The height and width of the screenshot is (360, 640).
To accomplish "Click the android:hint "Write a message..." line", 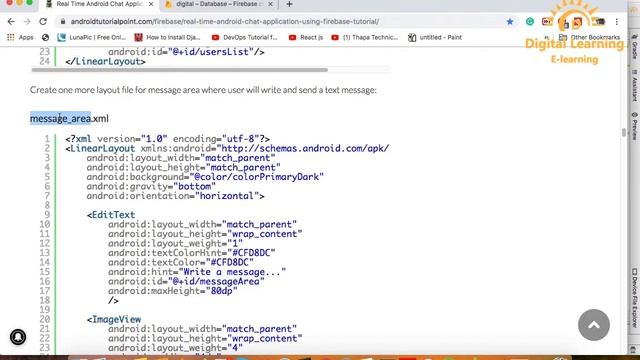I will [x=197, y=272].
